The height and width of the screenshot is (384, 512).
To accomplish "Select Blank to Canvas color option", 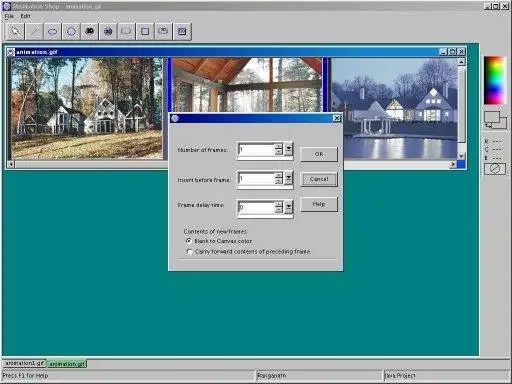I will 189,241.
